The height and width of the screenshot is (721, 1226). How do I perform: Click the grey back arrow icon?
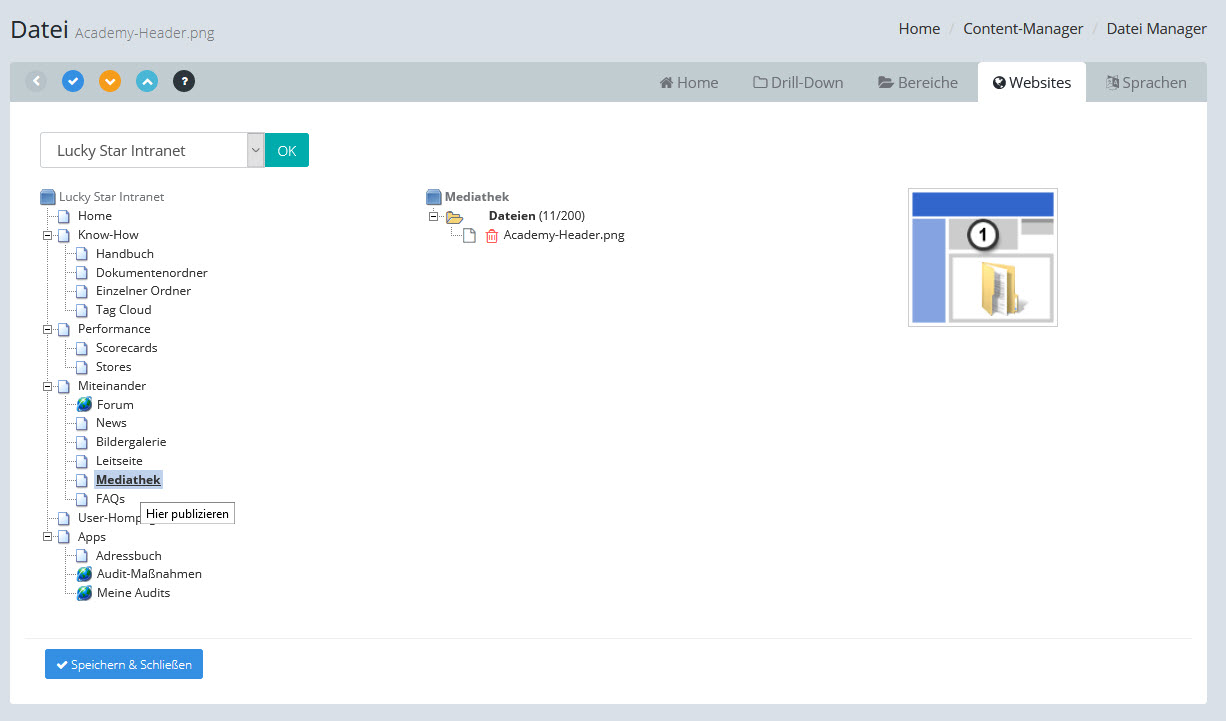[x=36, y=81]
